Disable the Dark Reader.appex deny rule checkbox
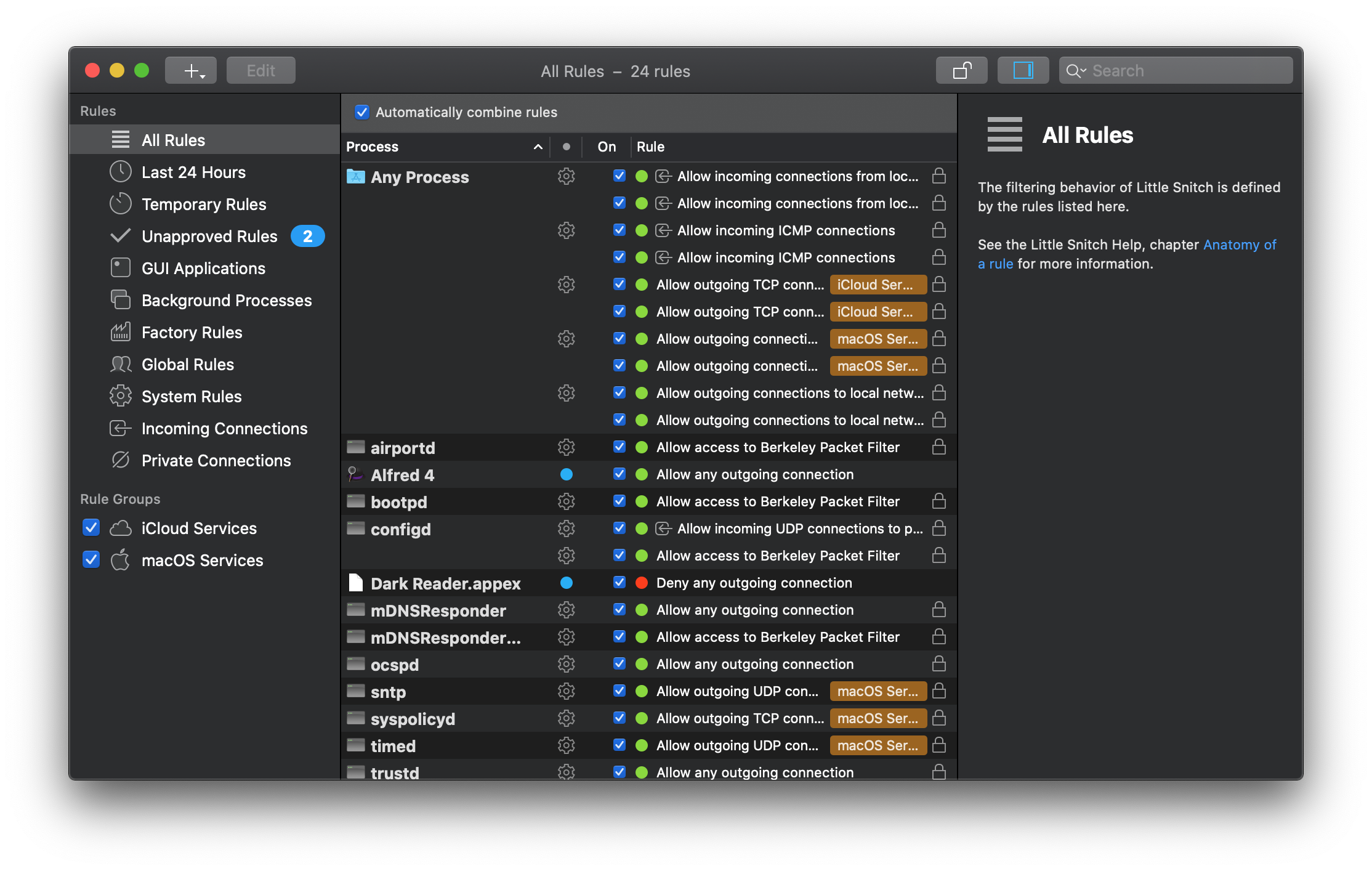Image resolution: width=1372 pixels, height=871 pixels. pyautogui.click(x=619, y=583)
